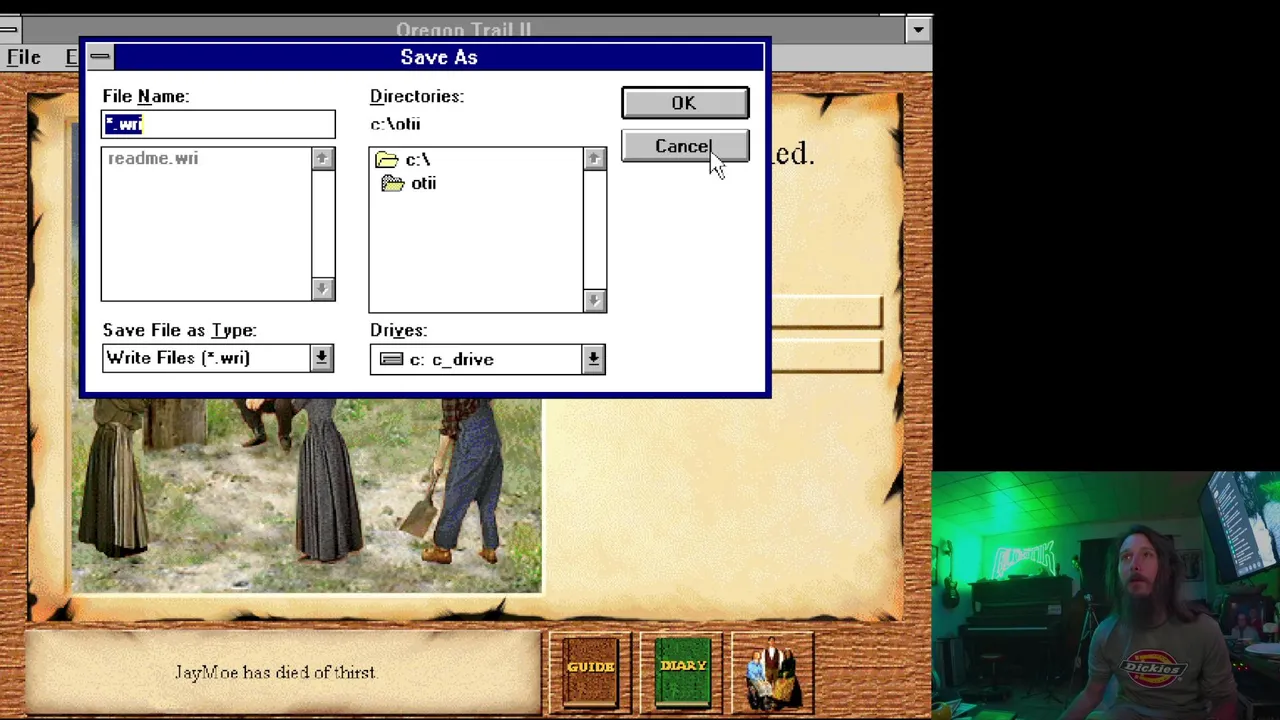Click Oregon Trail II window dropdown arrow button

(917, 30)
